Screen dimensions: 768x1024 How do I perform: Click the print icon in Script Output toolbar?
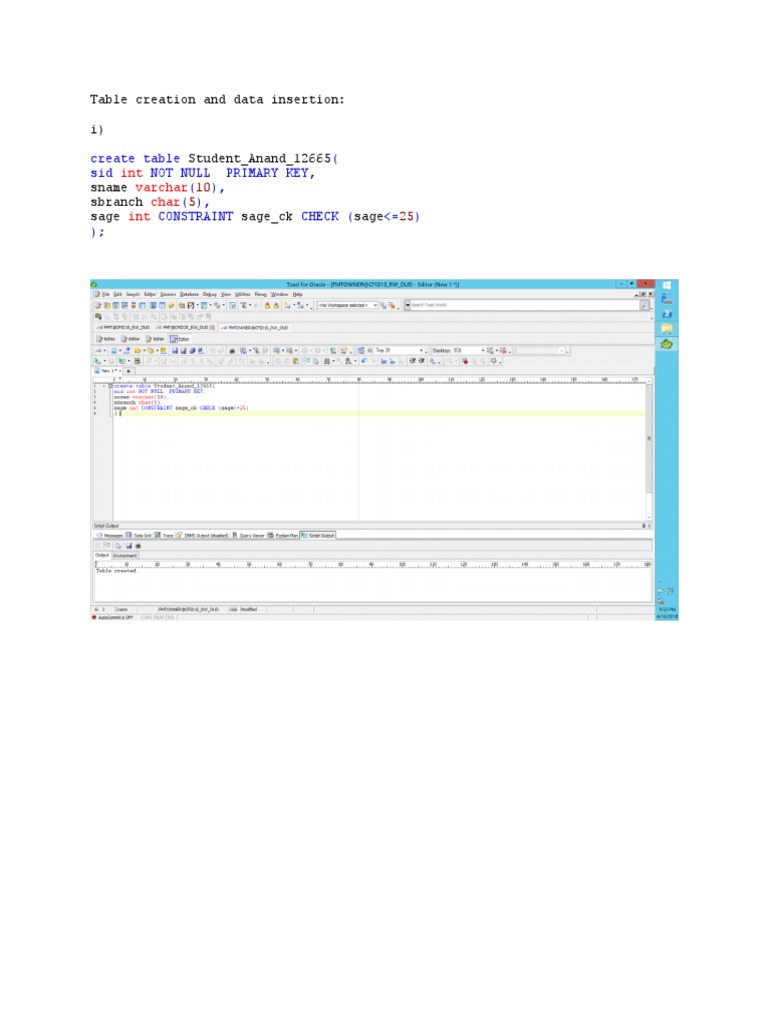tap(138, 546)
